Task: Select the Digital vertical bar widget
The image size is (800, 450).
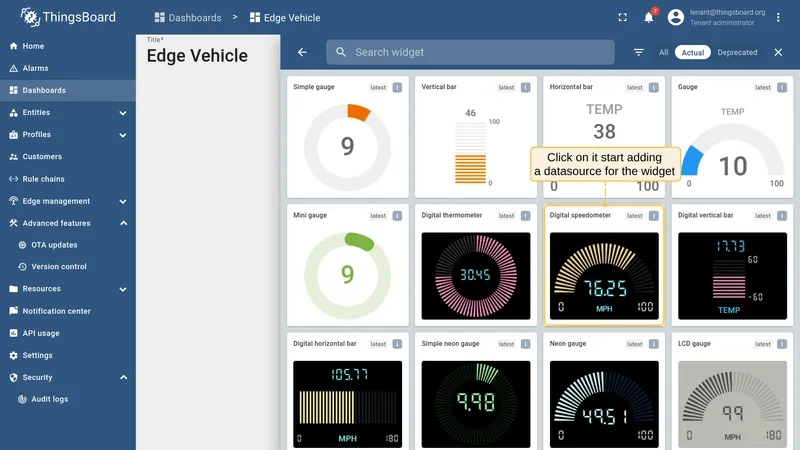Action: tap(732, 265)
